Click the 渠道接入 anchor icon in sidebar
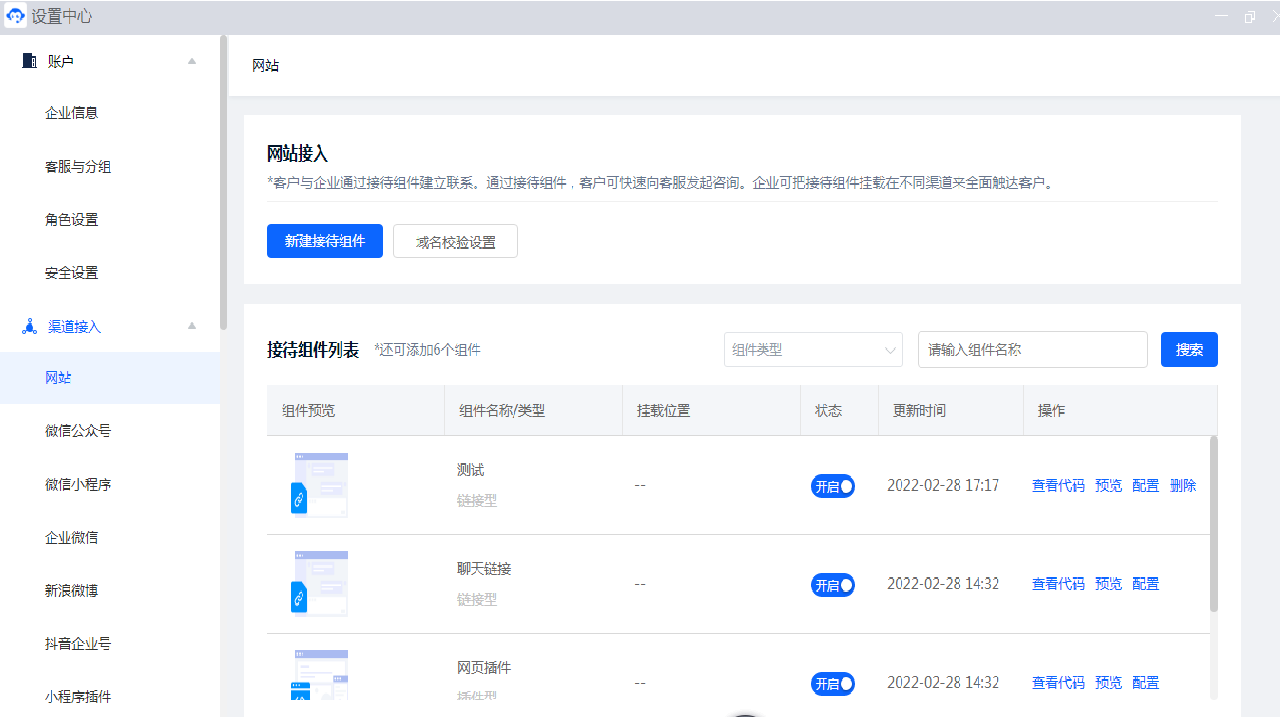The width and height of the screenshot is (1280, 720). pyautogui.click(x=28, y=326)
